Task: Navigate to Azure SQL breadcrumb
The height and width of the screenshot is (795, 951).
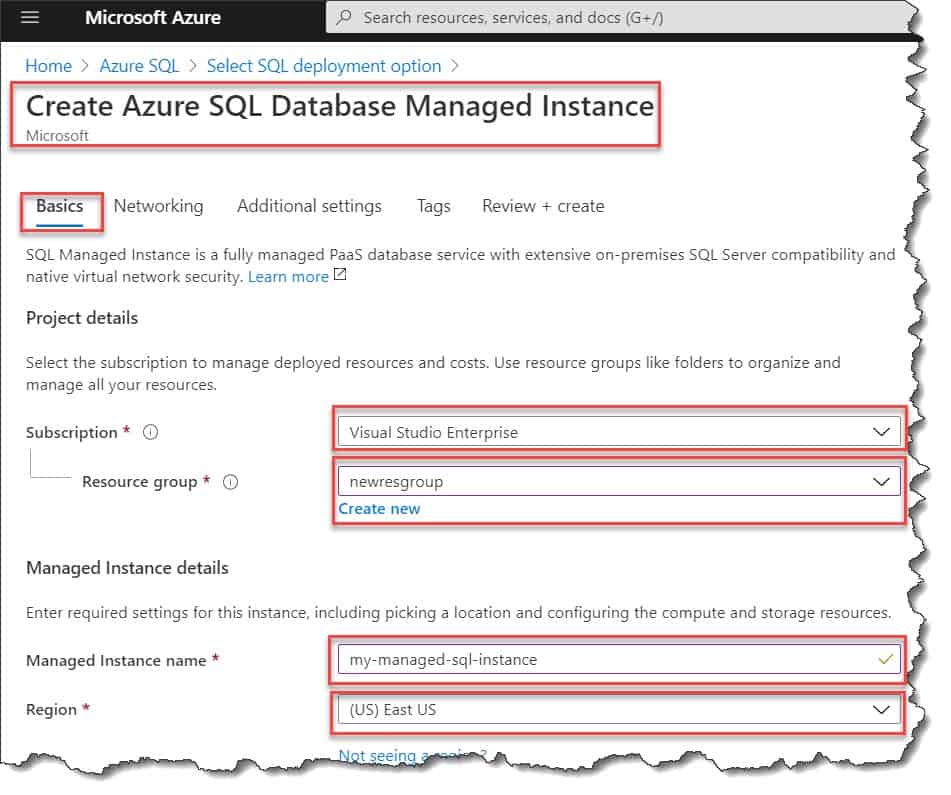Action: click(139, 66)
